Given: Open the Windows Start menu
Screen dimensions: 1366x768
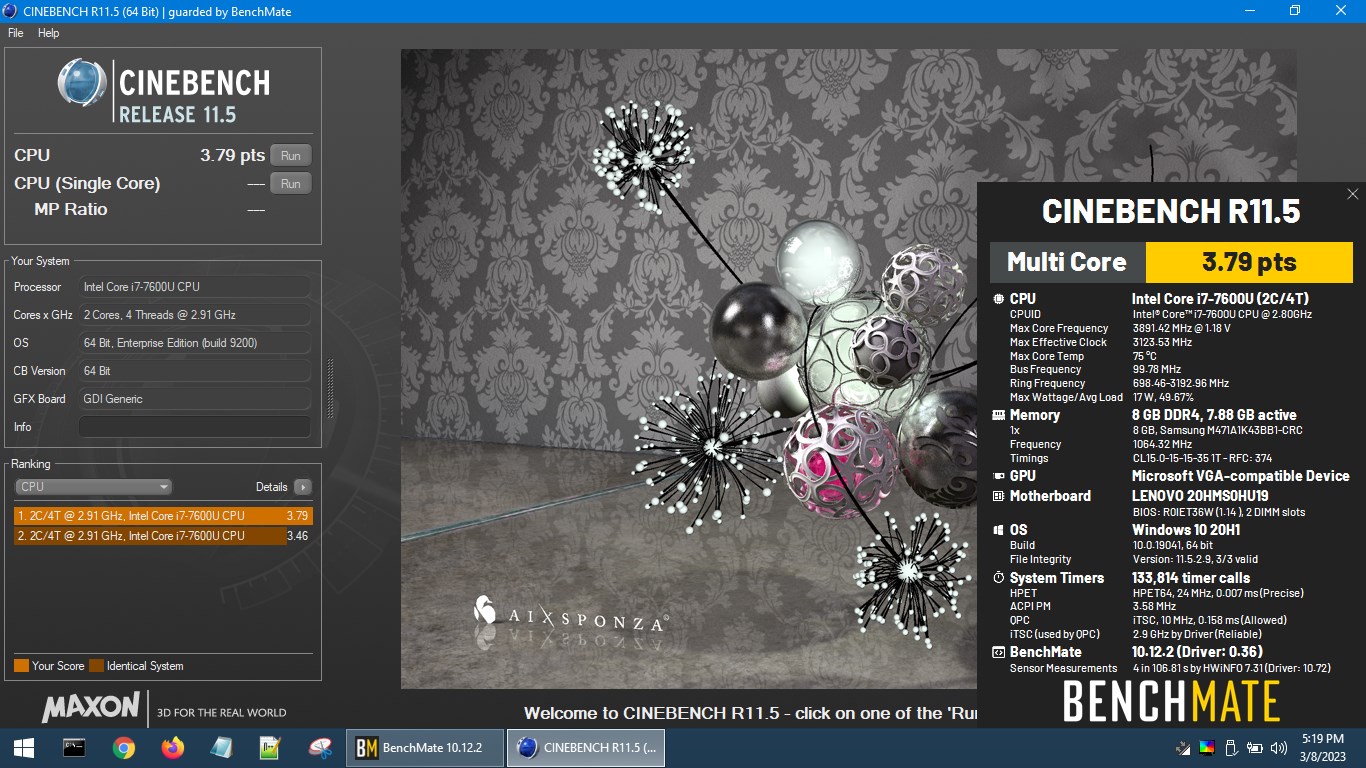Looking at the screenshot, I should coord(24,748).
